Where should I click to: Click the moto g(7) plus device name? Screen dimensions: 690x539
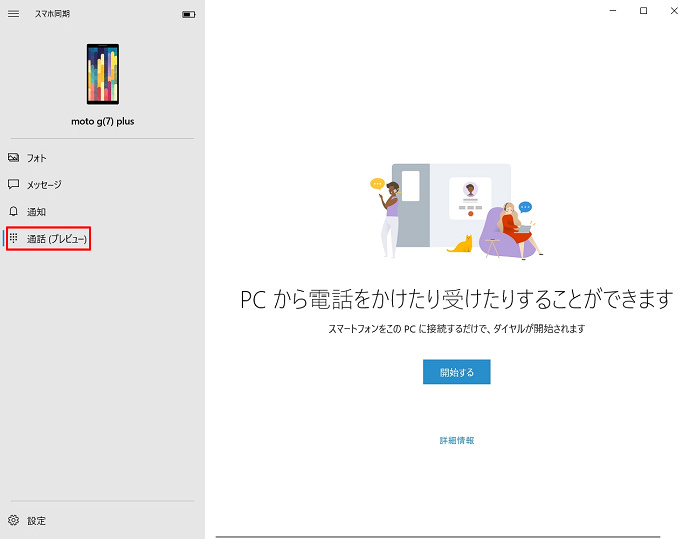click(x=103, y=121)
